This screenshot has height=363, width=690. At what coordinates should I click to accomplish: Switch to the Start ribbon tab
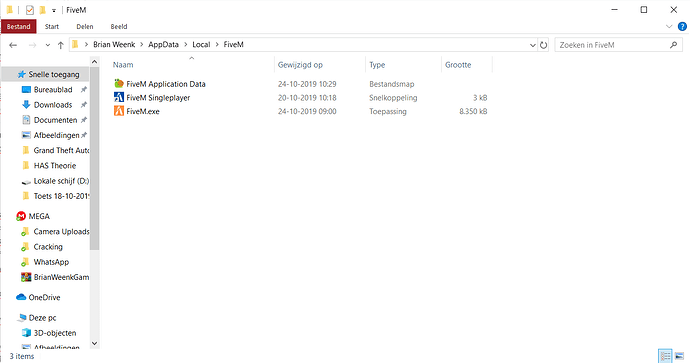click(51, 26)
